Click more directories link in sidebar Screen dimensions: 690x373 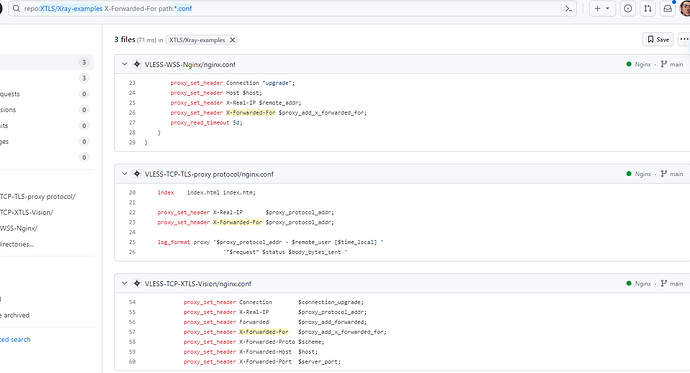[17, 244]
